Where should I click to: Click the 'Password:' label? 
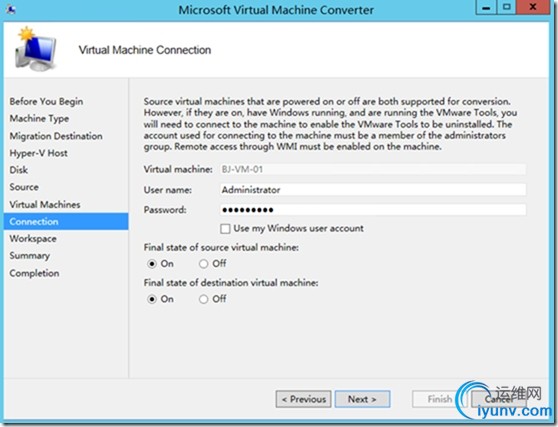click(165, 210)
